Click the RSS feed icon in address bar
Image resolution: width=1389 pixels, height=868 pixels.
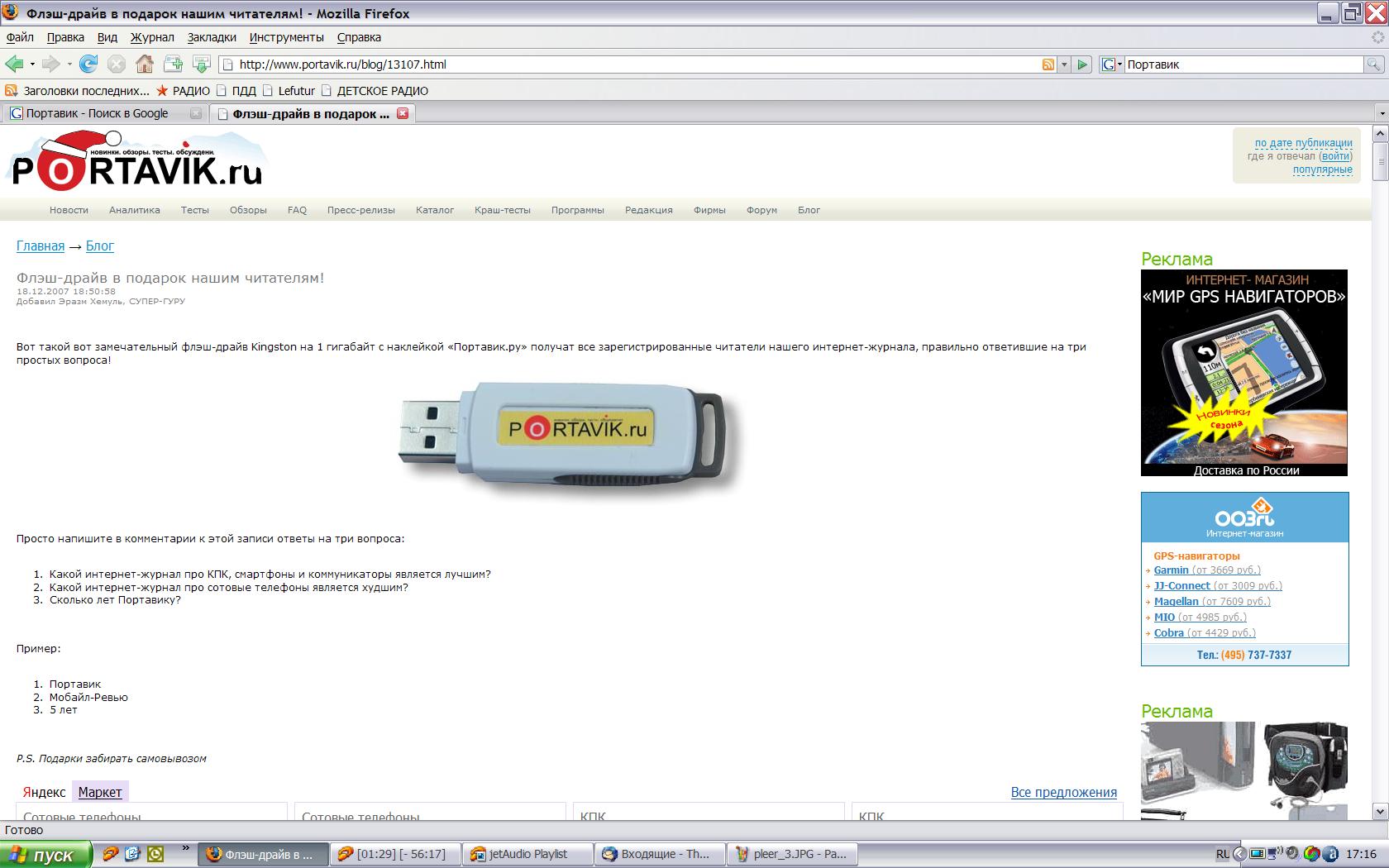(x=1048, y=64)
